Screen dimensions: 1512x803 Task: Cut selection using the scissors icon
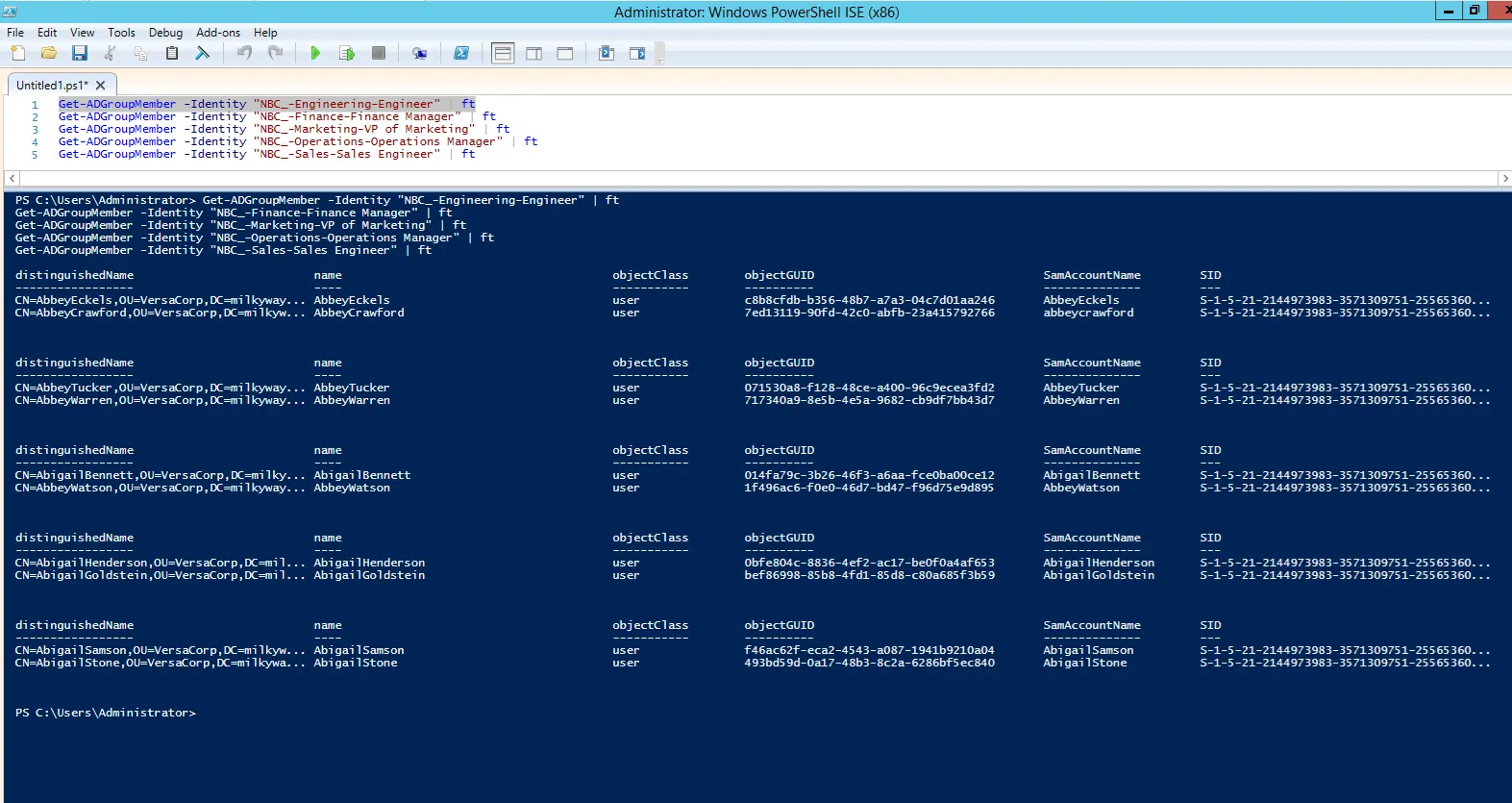(111, 53)
